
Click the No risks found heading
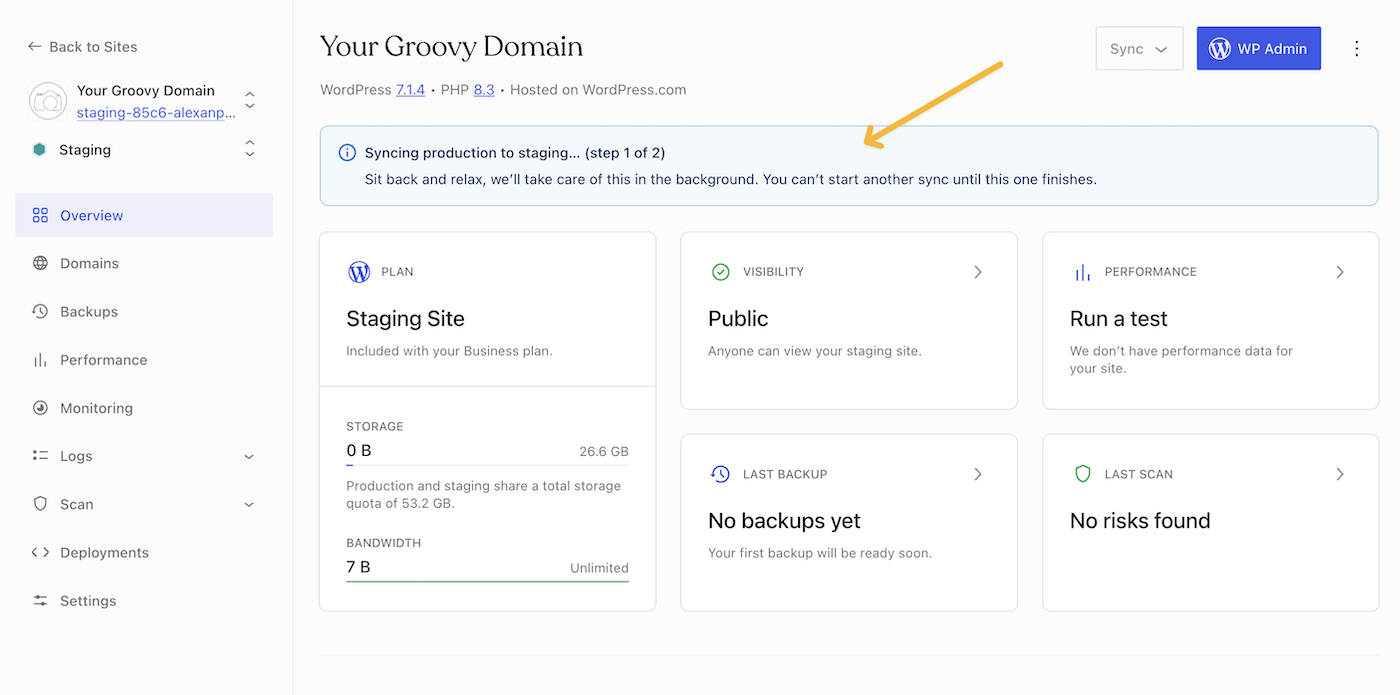pyautogui.click(x=1140, y=521)
